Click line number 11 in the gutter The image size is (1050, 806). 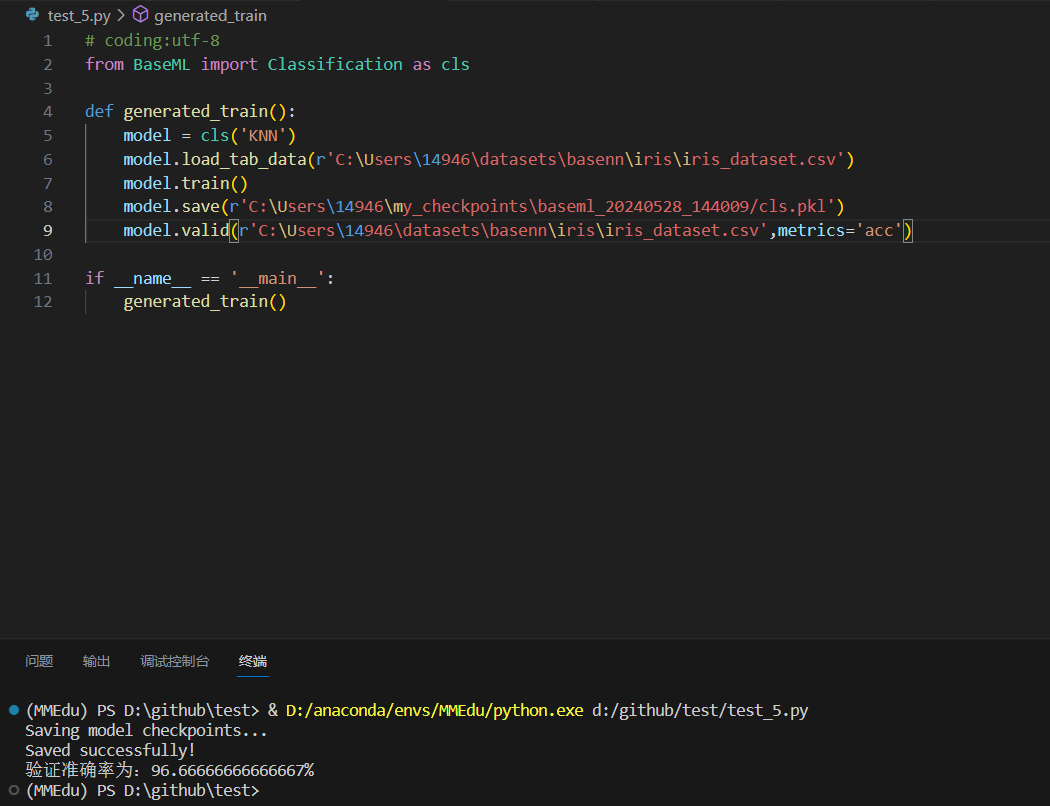coord(43,278)
